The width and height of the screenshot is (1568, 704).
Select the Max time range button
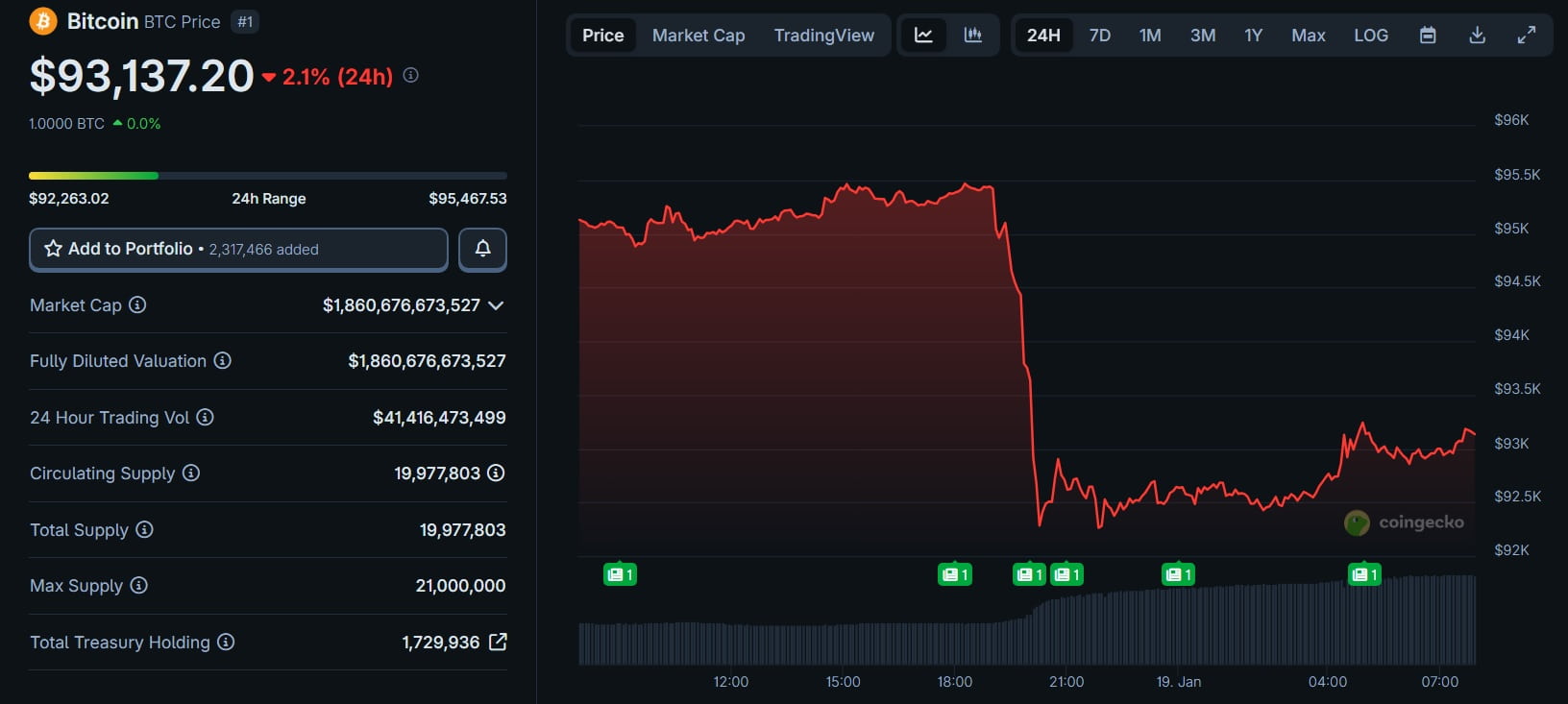(1308, 36)
